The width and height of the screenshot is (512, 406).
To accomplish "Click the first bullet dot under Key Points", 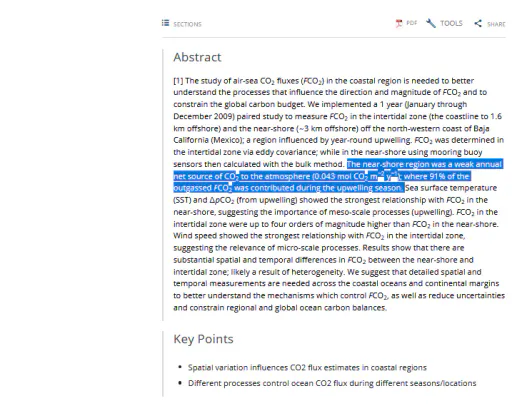I will [x=180, y=367].
